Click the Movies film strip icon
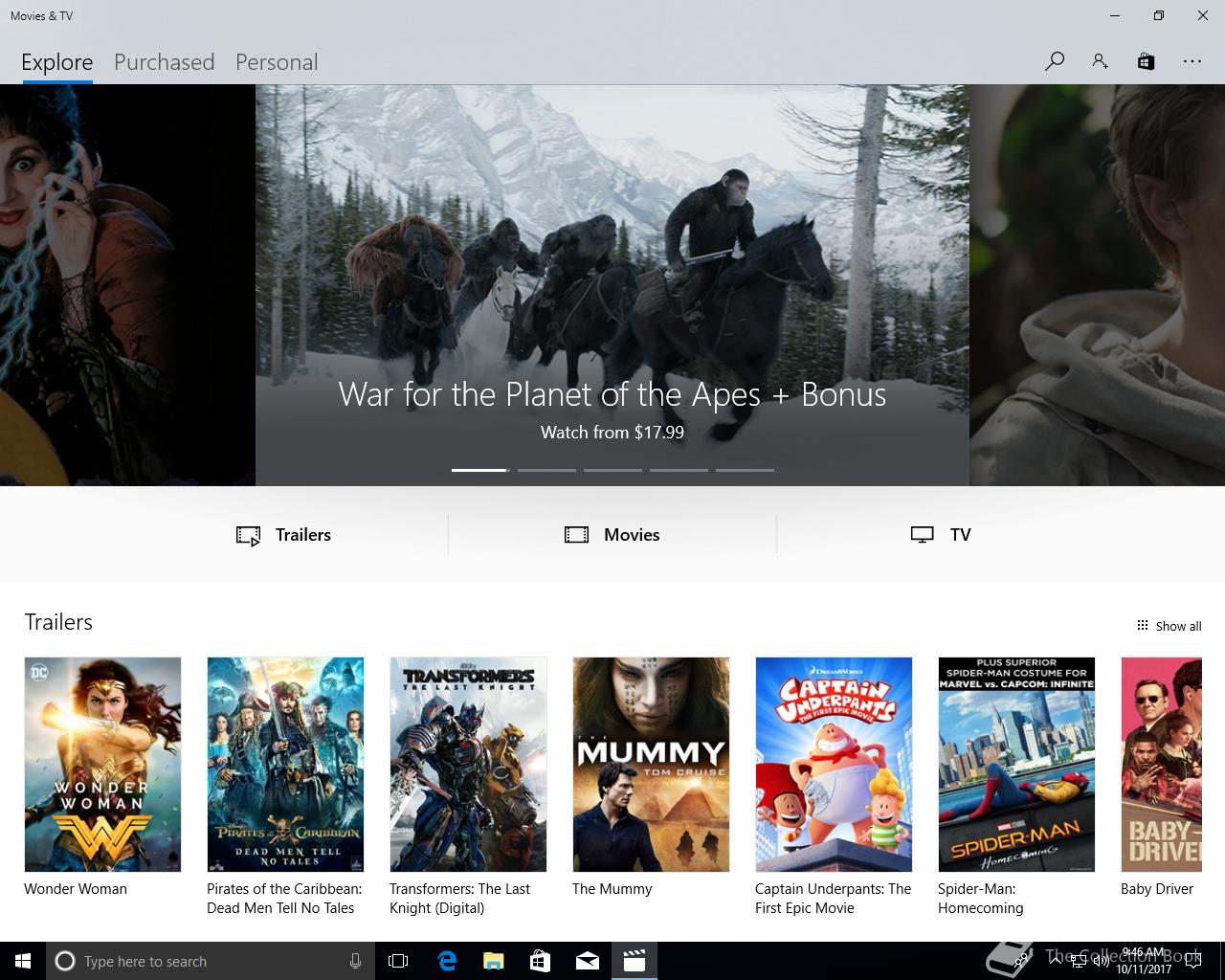This screenshot has height=980, width=1225. click(x=577, y=535)
